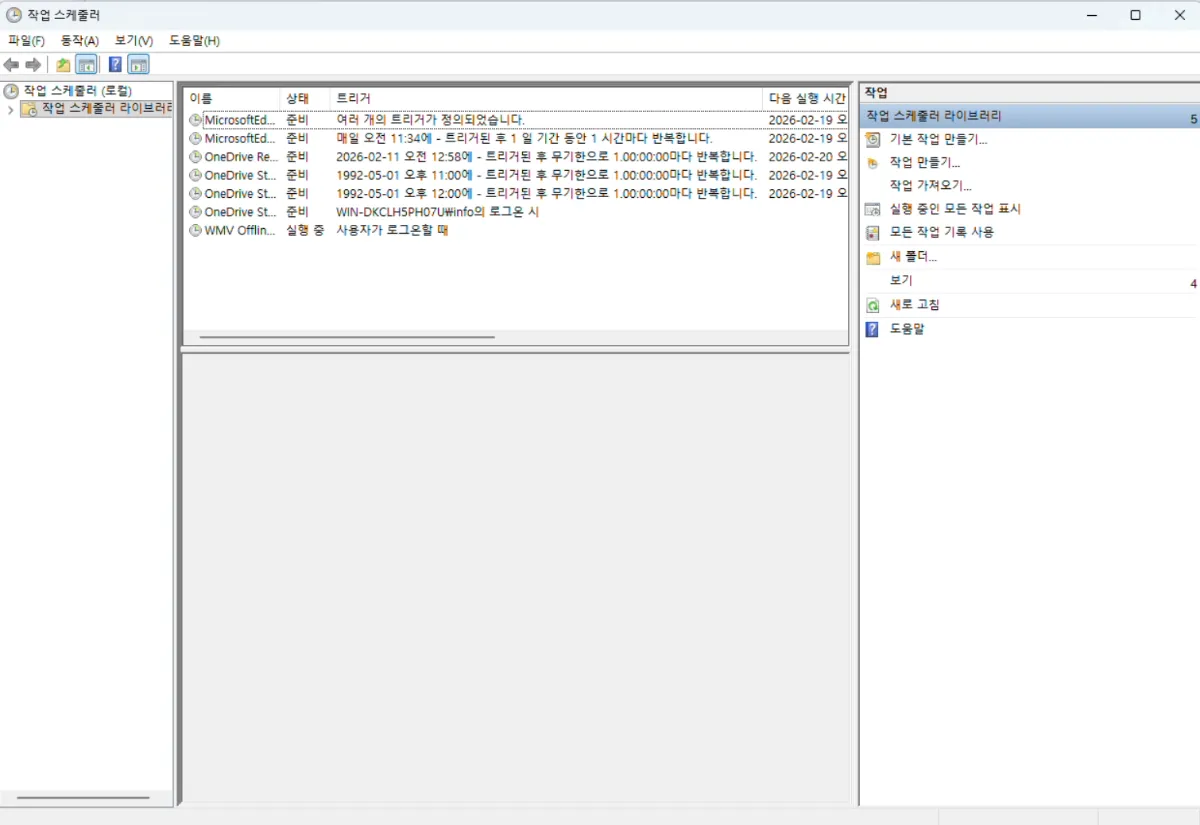This screenshot has height=825, width=1200.
Task: Select the WMV Offline task row
Action: click(240, 231)
